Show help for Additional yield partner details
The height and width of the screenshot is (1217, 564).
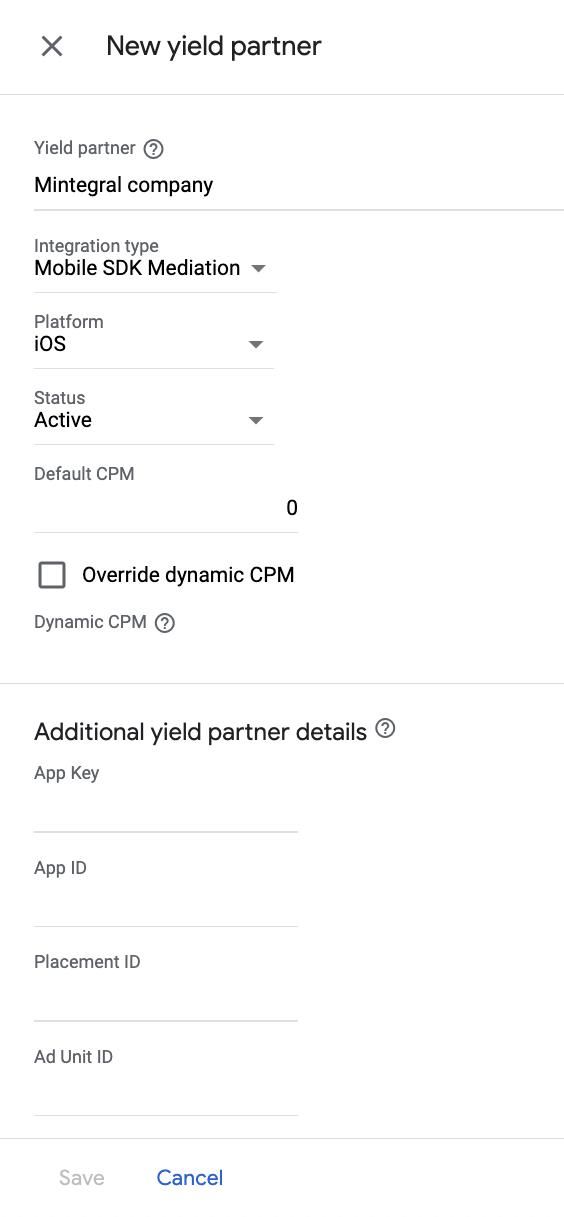(385, 729)
